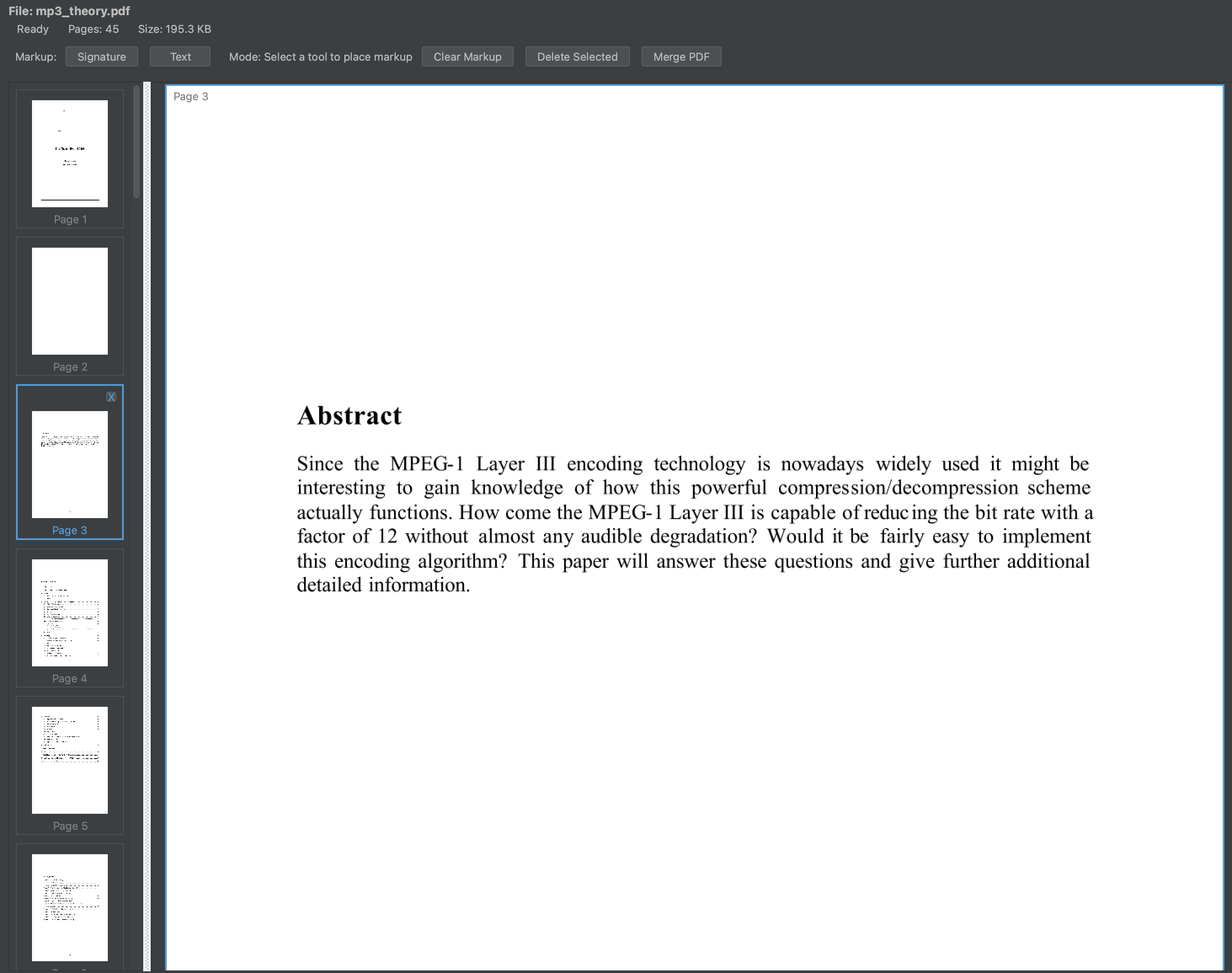Click the Ready status indicator
This screenshot has width=1232, height=973.
tap(32, 29)
